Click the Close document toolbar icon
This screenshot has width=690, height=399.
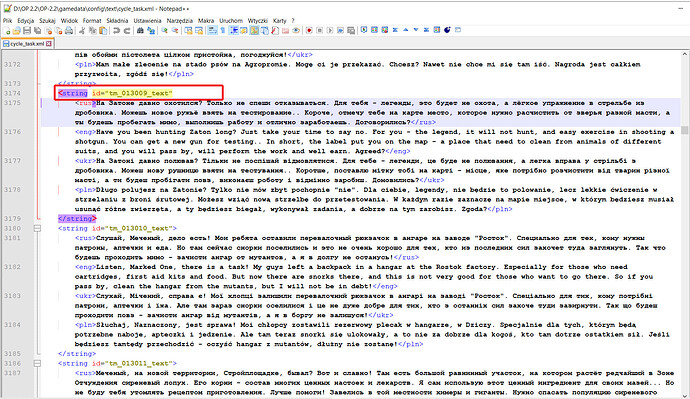click(x=48, y=30)
